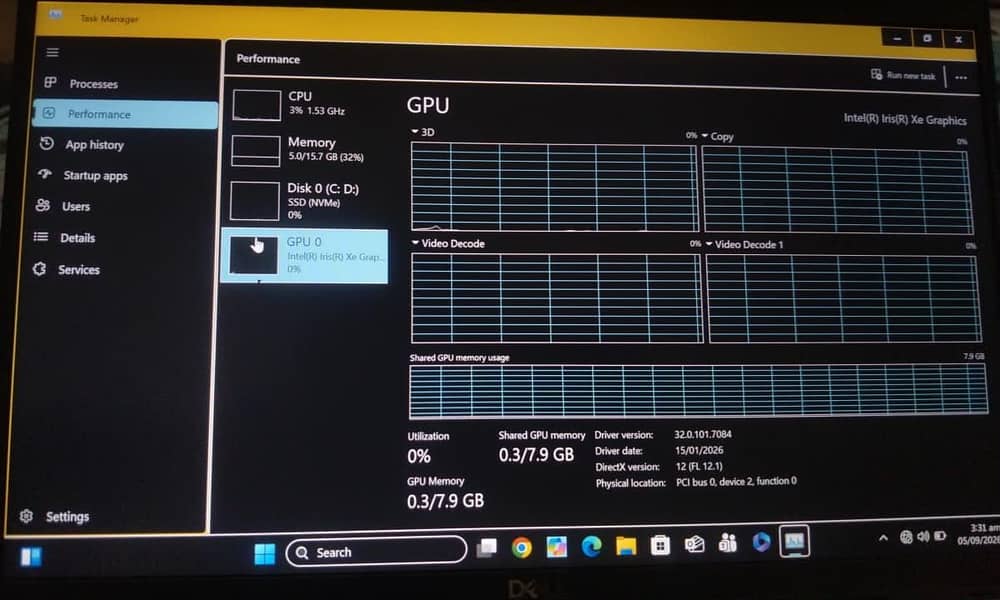Select the Memory performance tile
Screen dimensions: 1000x600
coord(307,150)
